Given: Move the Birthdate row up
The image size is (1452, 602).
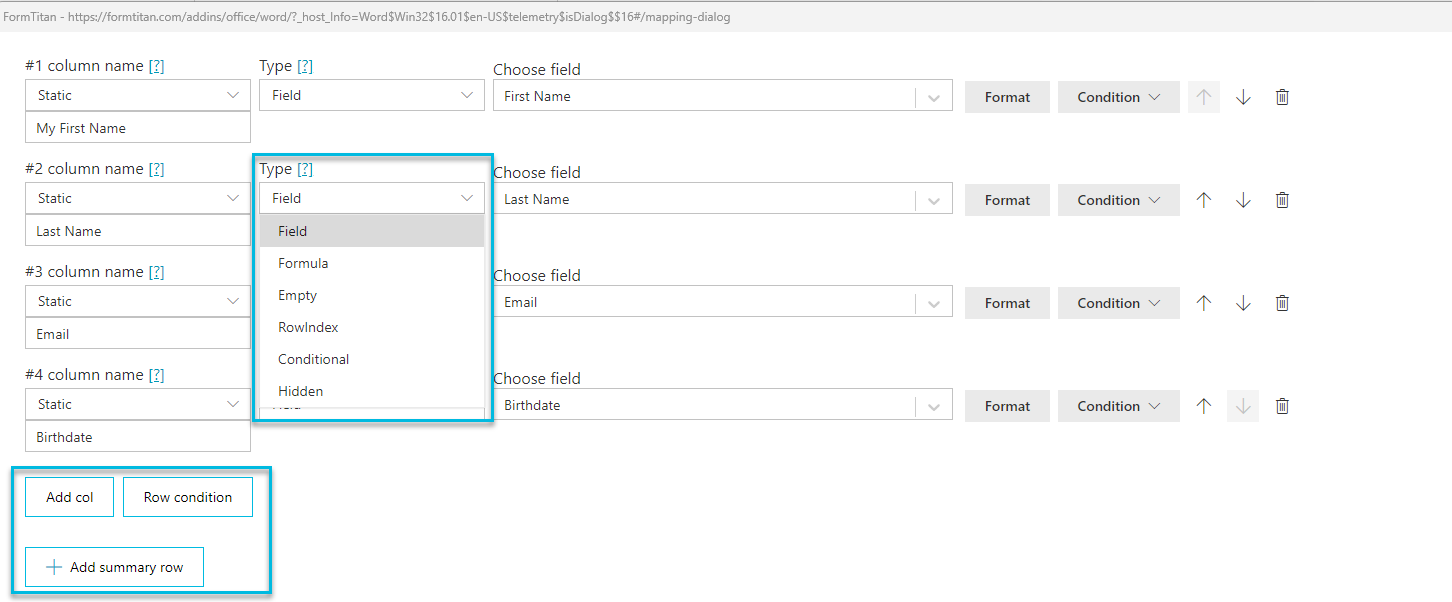Looking at the screenshot, I should [1203, 405].
